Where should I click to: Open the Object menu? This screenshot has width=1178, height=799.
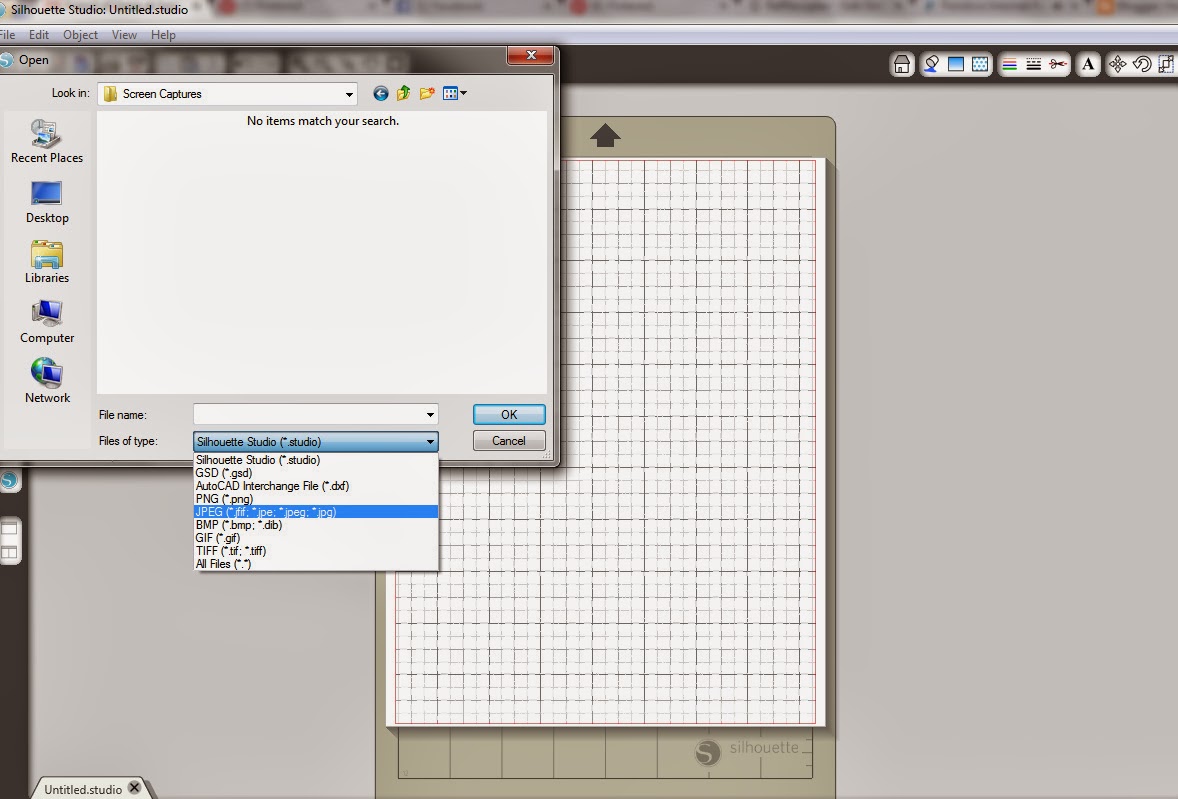[80, 35]
